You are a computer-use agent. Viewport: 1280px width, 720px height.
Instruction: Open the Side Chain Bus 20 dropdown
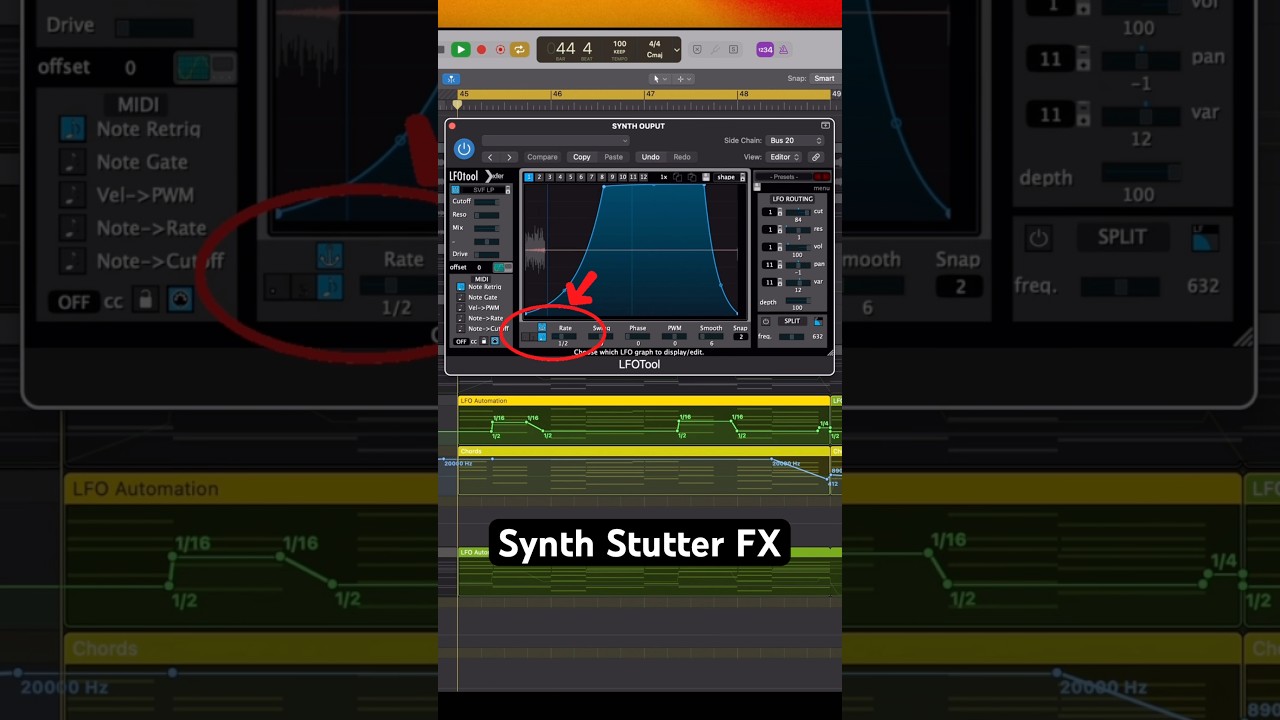click(796, 141)
